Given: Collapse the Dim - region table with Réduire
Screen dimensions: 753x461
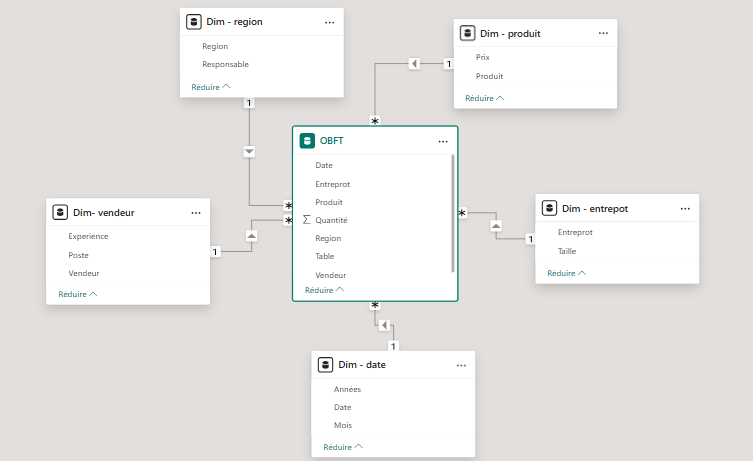Looking at the screenshot, I should coord(211,87).
